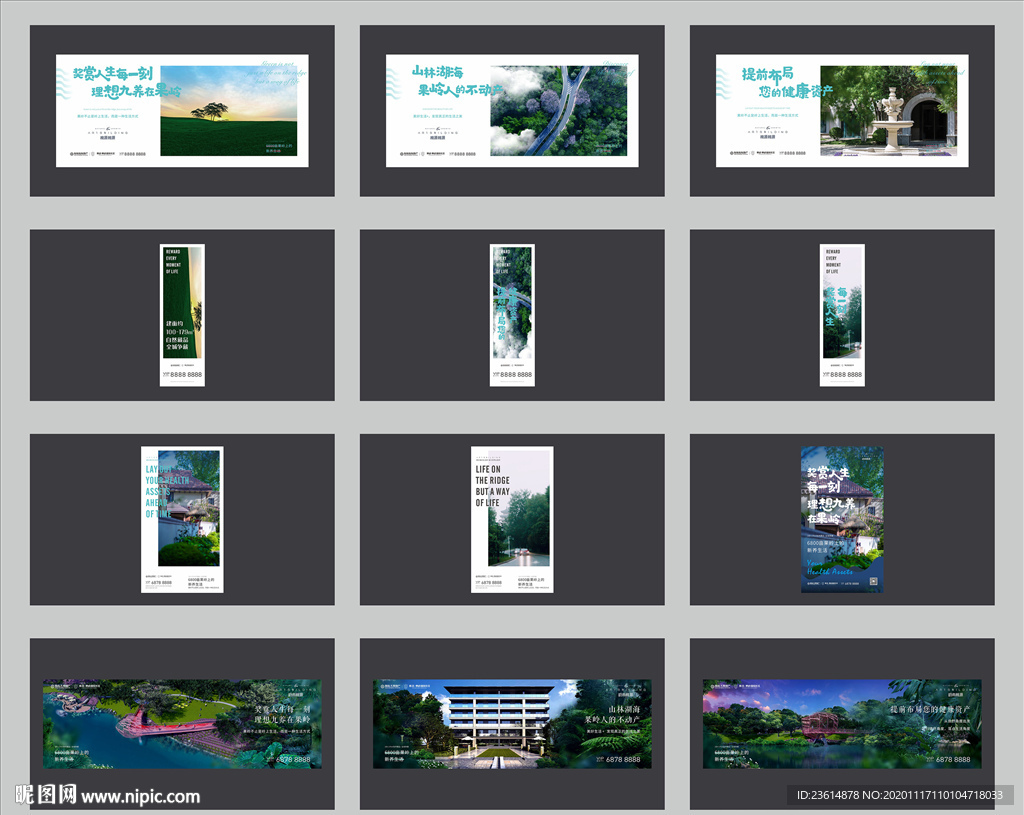Select the white villa poster with teal text

[182, 519]
